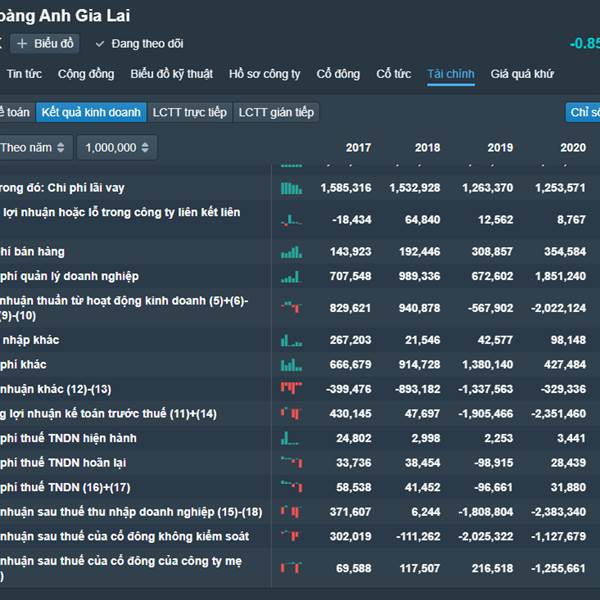Screen dimensions: 600x600
Task: Click value 1,585,316 in 2017 column
Action: [x=346, y=188]
